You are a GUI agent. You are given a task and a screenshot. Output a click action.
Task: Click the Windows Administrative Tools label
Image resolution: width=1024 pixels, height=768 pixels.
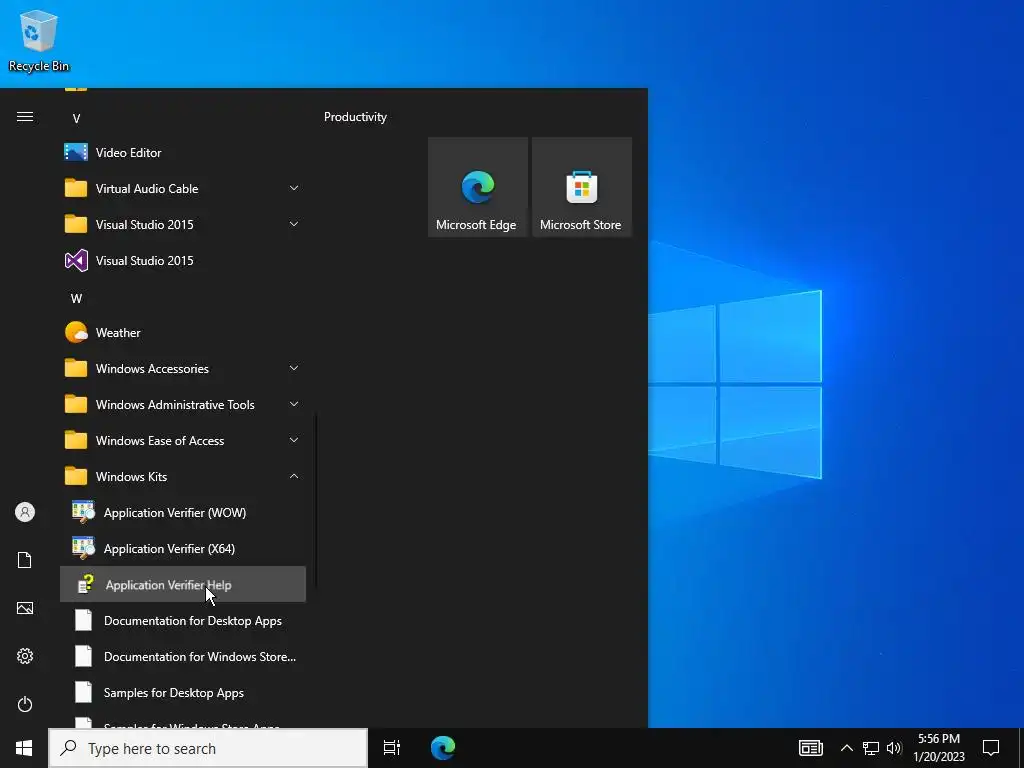click(x=175, y=405)
